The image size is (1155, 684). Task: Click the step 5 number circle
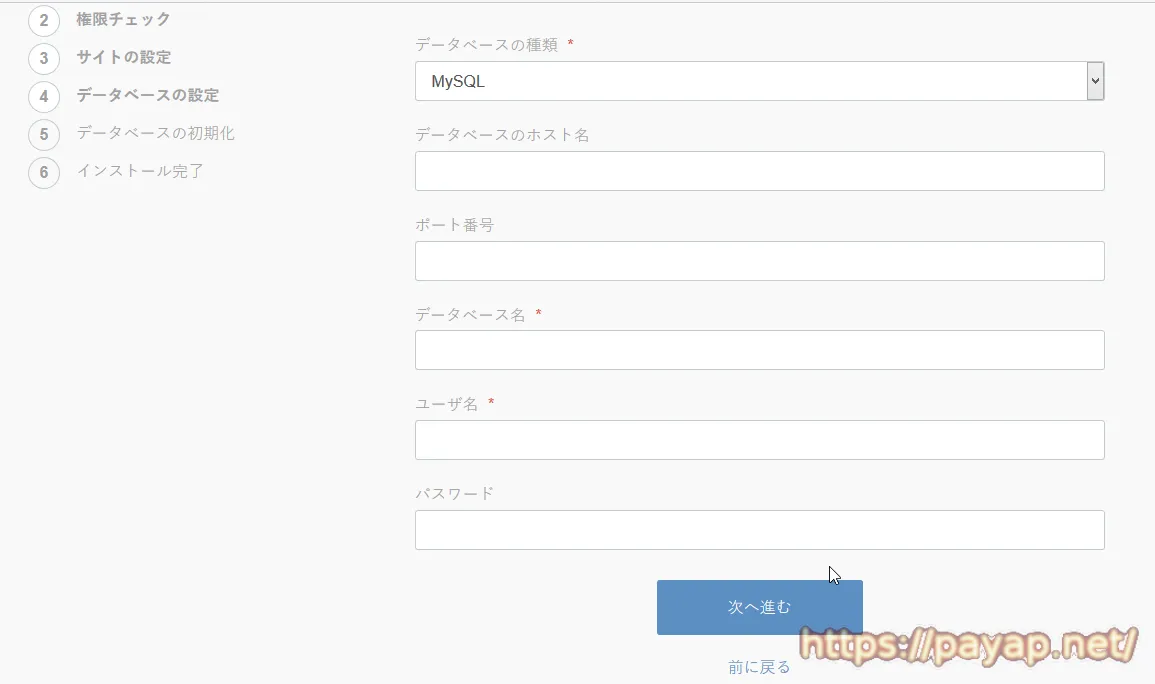(x=44, y=134)
